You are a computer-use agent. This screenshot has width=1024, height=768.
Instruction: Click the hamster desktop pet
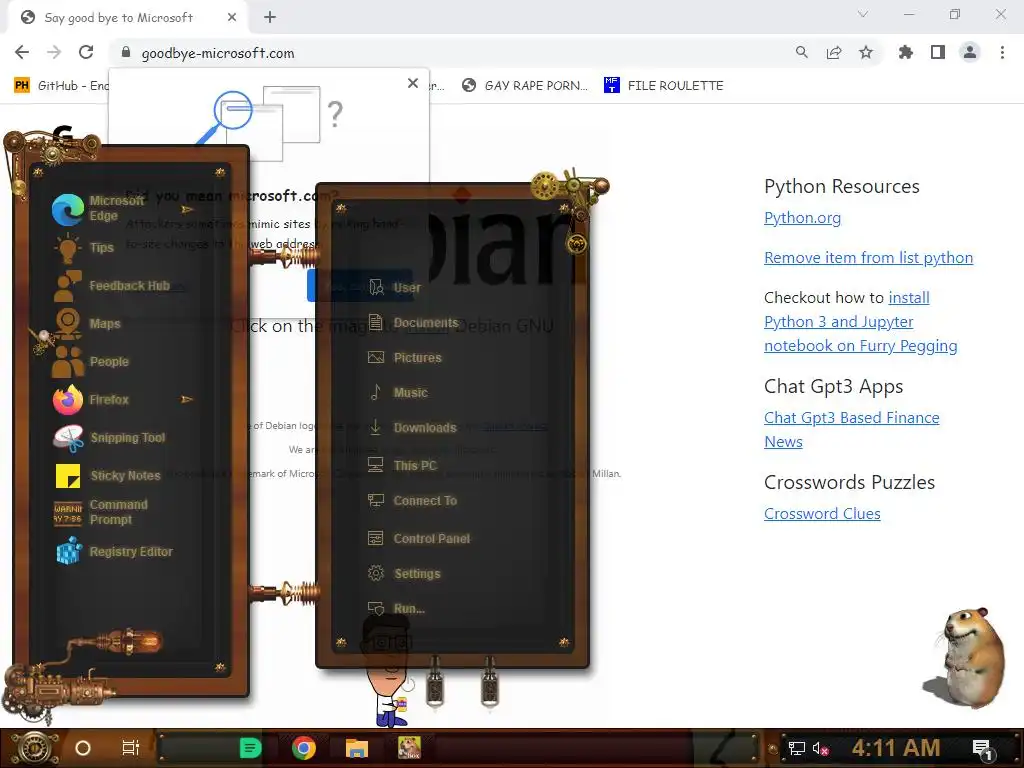(x=965, y=656)
